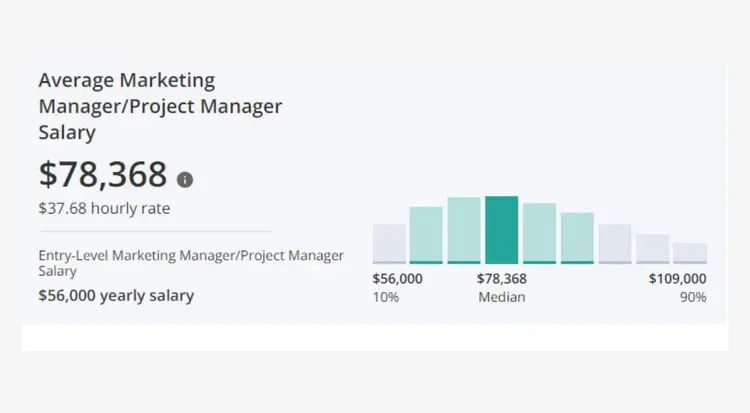Click the seventh histogram bar from left
750x413 pixels.
tap(614, 244)
